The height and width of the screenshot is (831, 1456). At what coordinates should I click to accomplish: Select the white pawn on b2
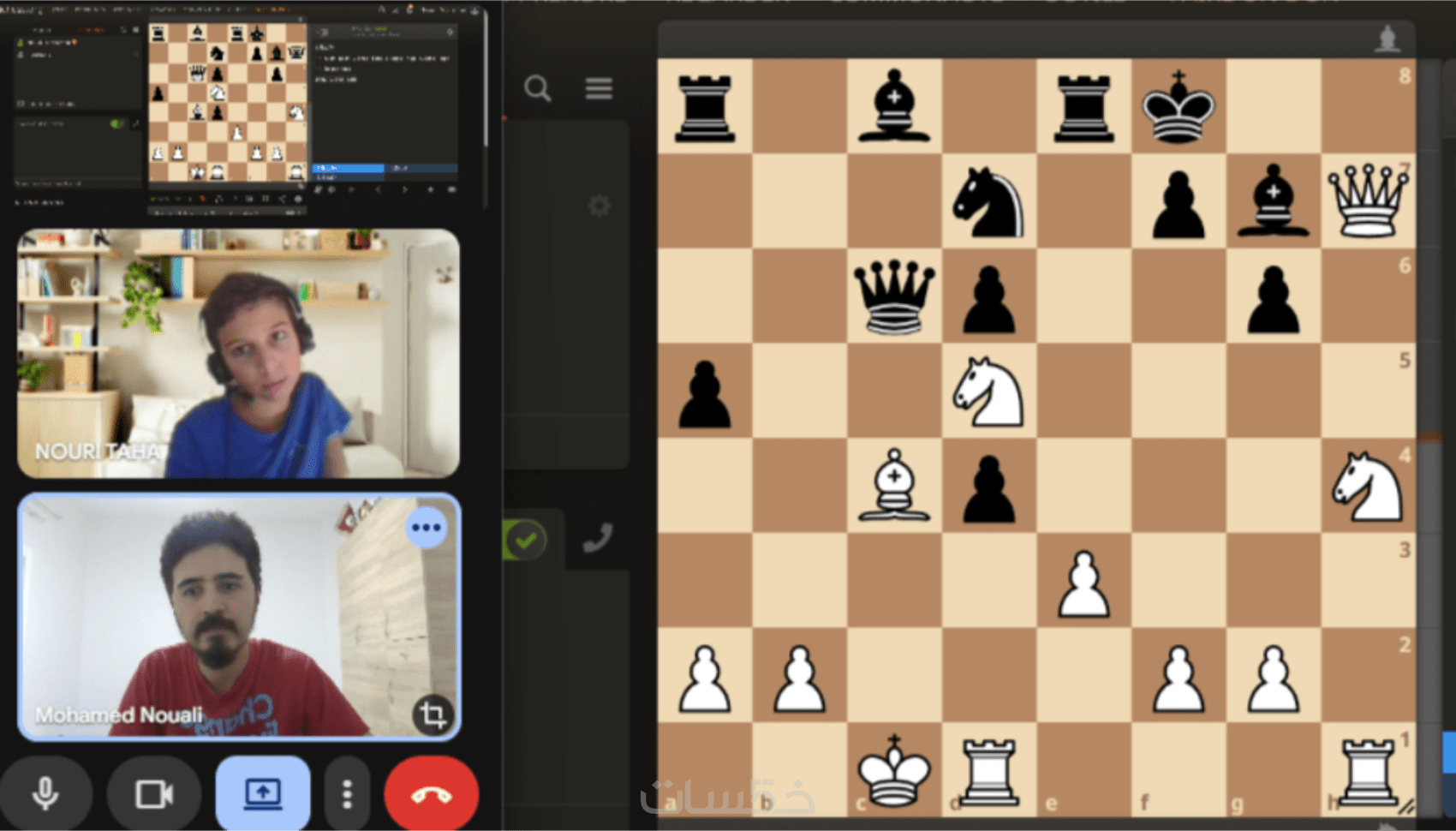[x=800, y=679]
